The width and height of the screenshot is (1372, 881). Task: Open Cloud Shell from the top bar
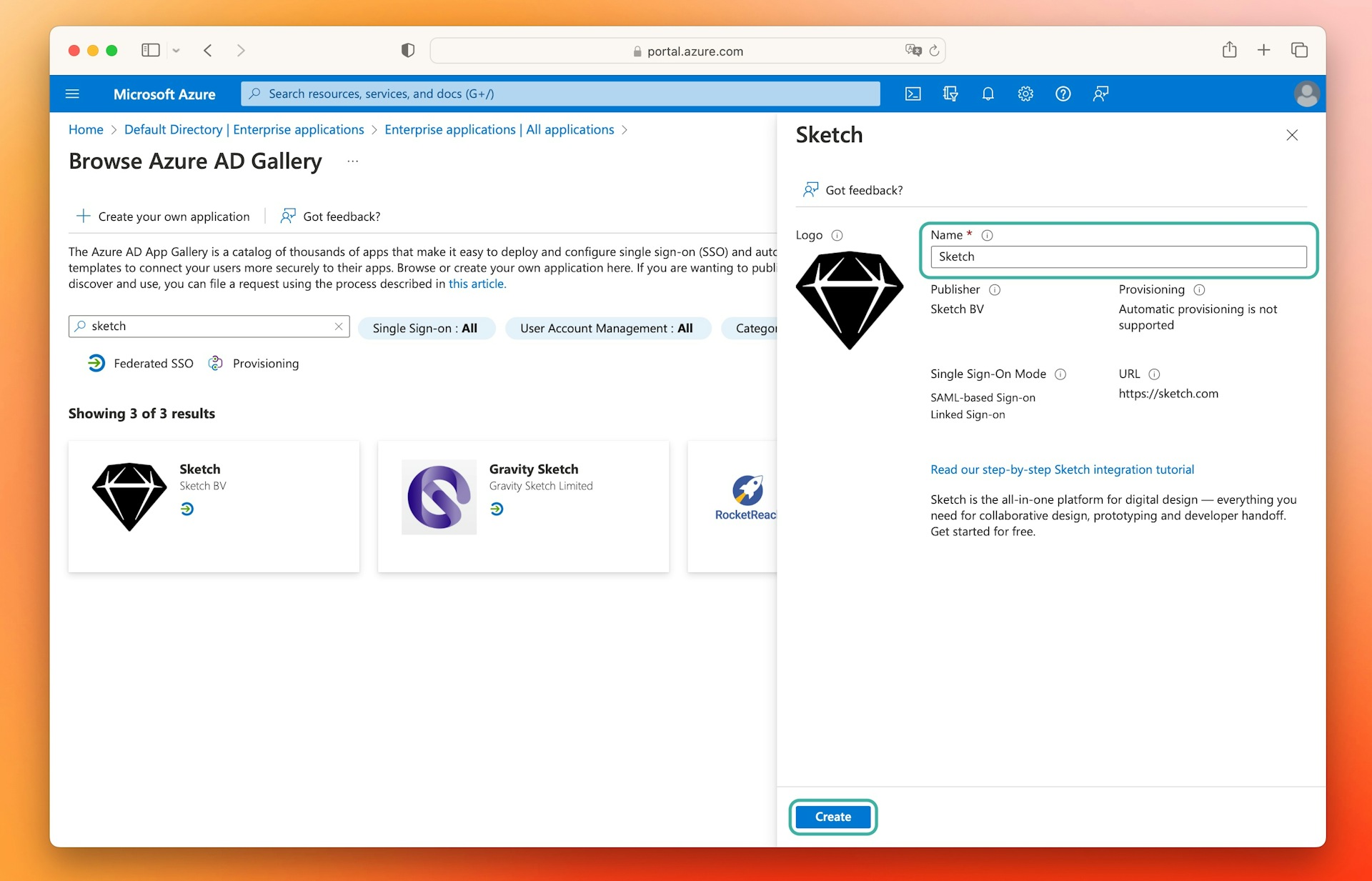[913, 94]
